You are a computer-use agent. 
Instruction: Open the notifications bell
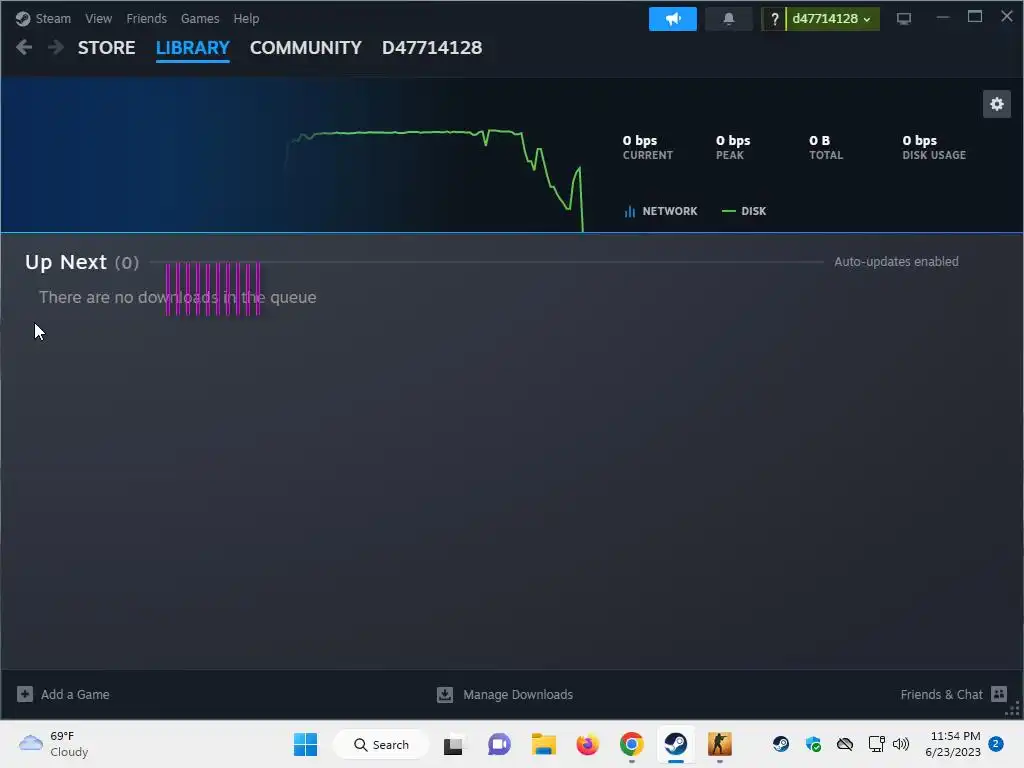[729, 19]
